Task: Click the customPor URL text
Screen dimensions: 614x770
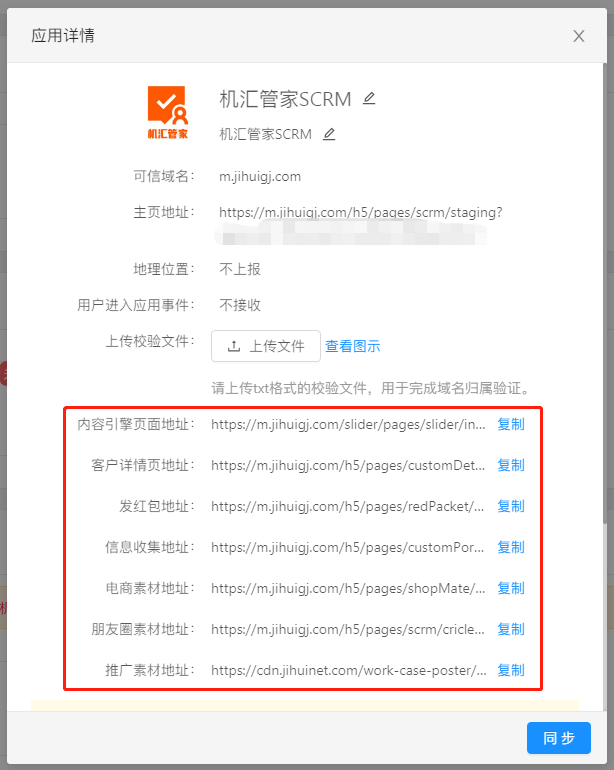Action: point(348,548)
